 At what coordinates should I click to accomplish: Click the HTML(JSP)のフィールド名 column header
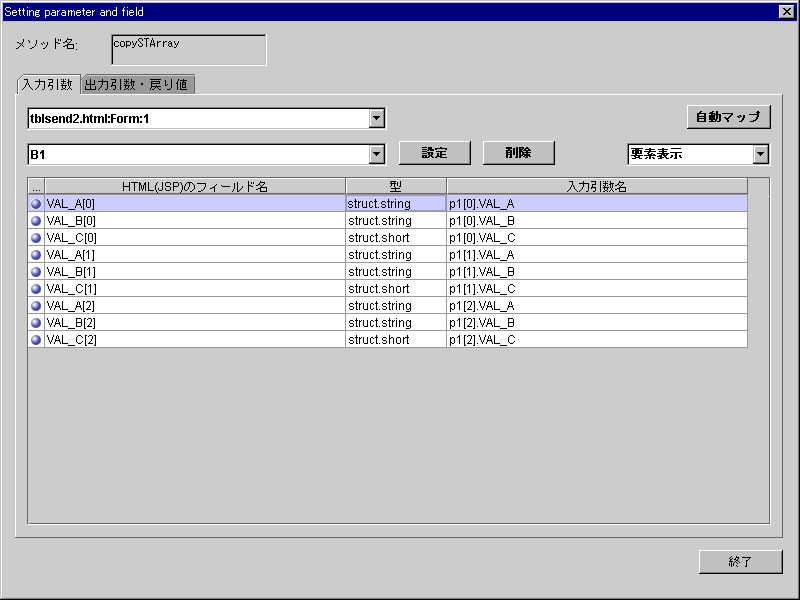click(x=195, y=187)
